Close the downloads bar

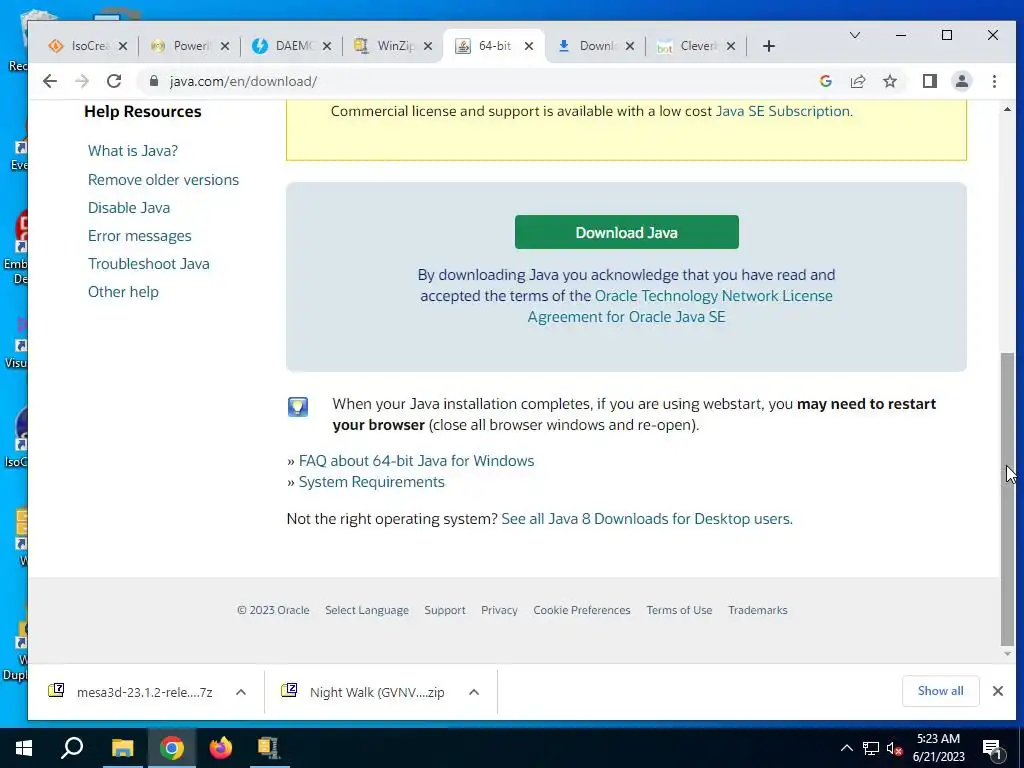(x=997, y=691)
